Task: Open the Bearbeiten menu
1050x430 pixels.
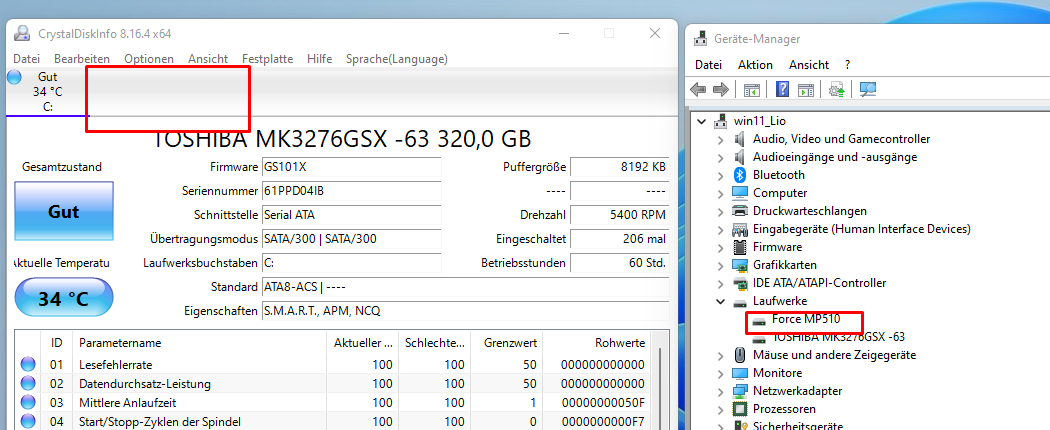Action: (x=82, y=59)
